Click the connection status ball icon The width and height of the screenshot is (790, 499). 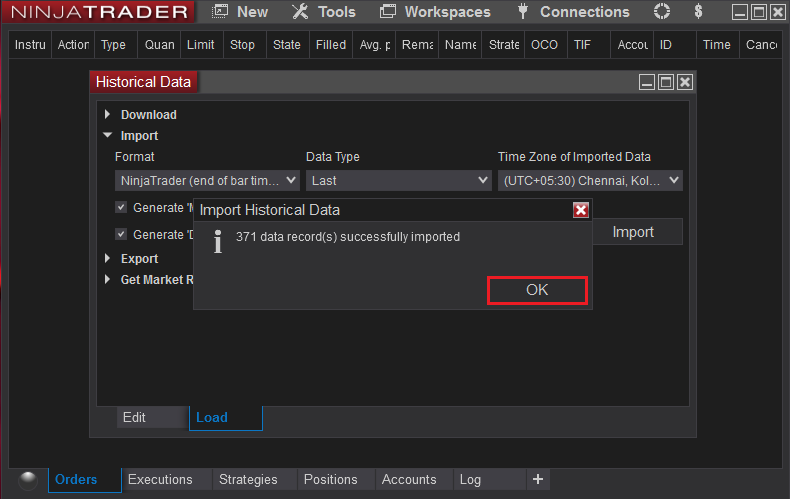coord(28,480)
